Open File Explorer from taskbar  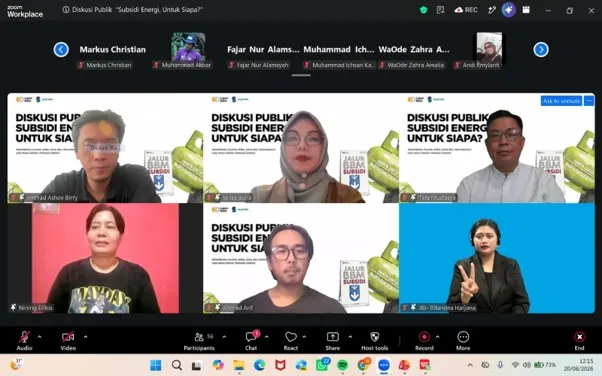point(239,365)
